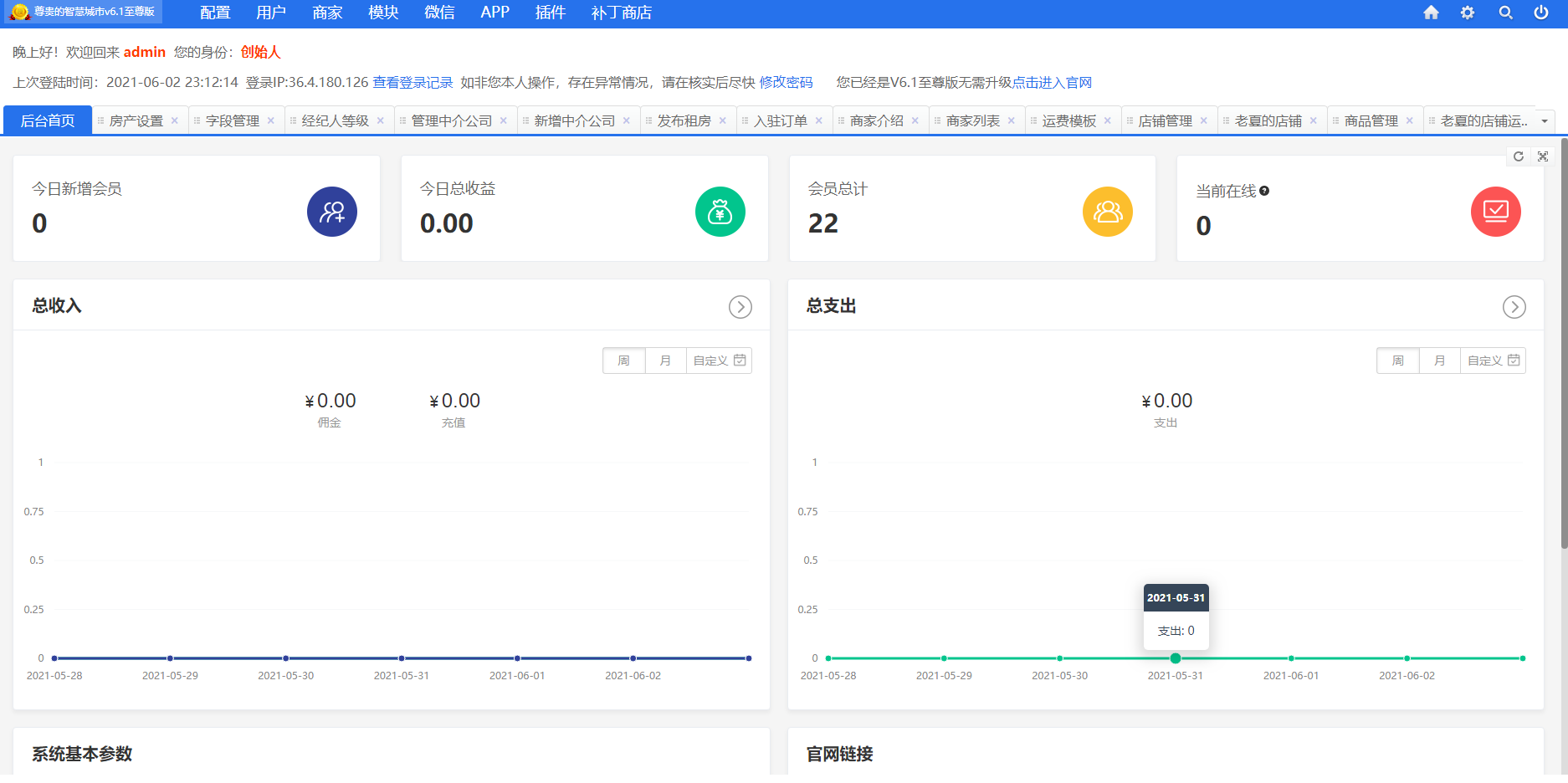Image resolution: width=1568 pixels, height=783 pixels.
Task: Close the 运费模板 tab
Action: pyautogui.click(x=1108, y=120)
